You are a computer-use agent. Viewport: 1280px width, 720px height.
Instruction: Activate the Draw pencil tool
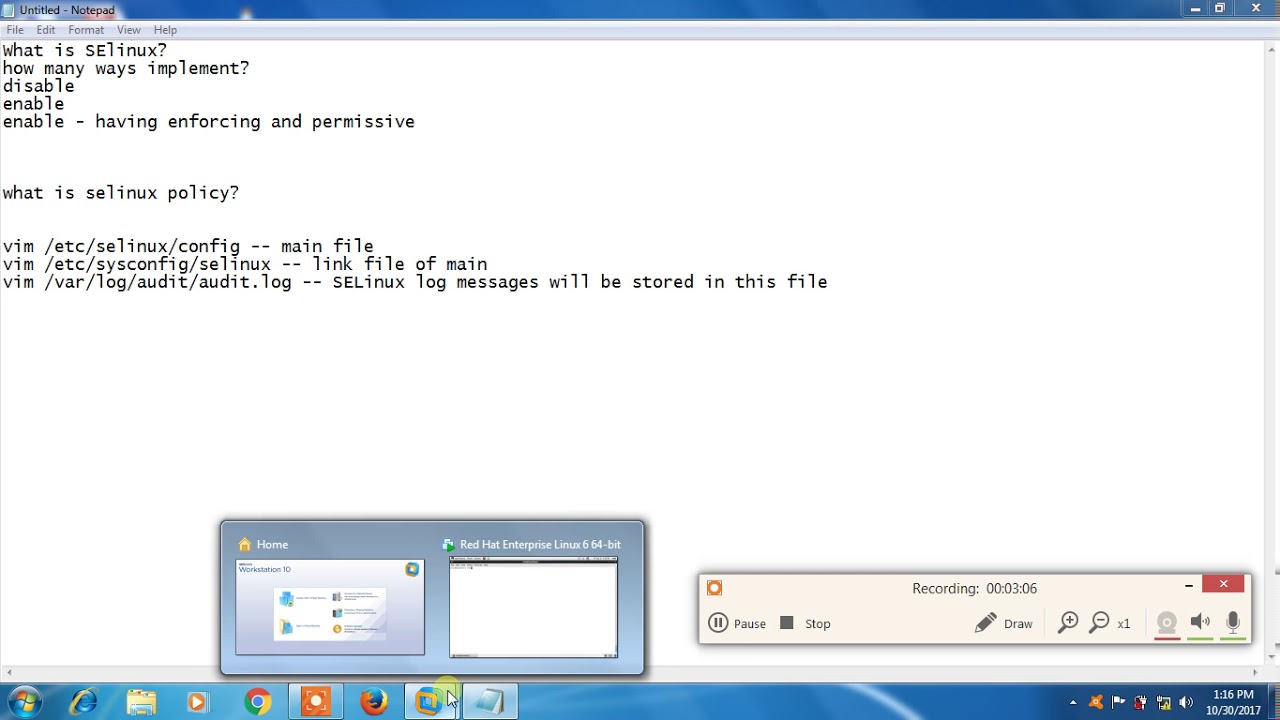[1004, 623]
